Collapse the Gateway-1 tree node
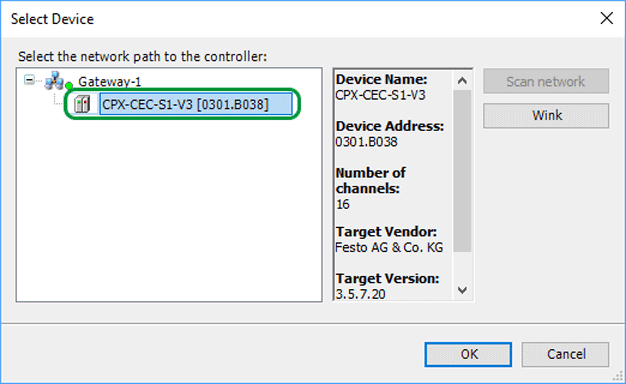The height and width of the screenshot is (384, 626). tap(29, 80)
